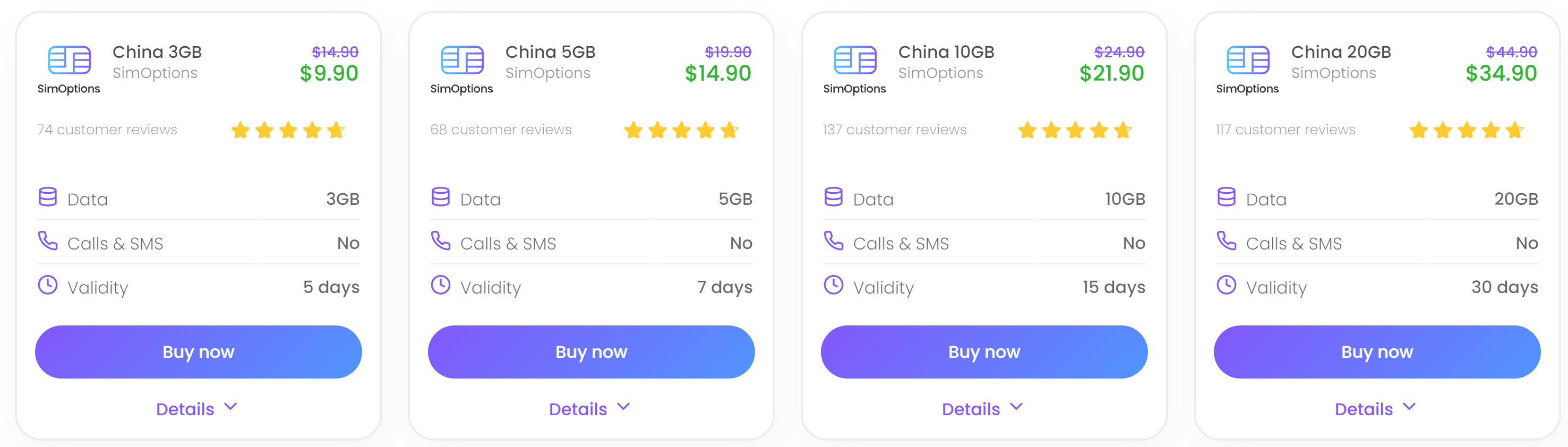Image resolution: width=1568 pixels, height=447 pixels.
Task: Click the phone icon on China 20GB card
Action: coord(1226,241)
